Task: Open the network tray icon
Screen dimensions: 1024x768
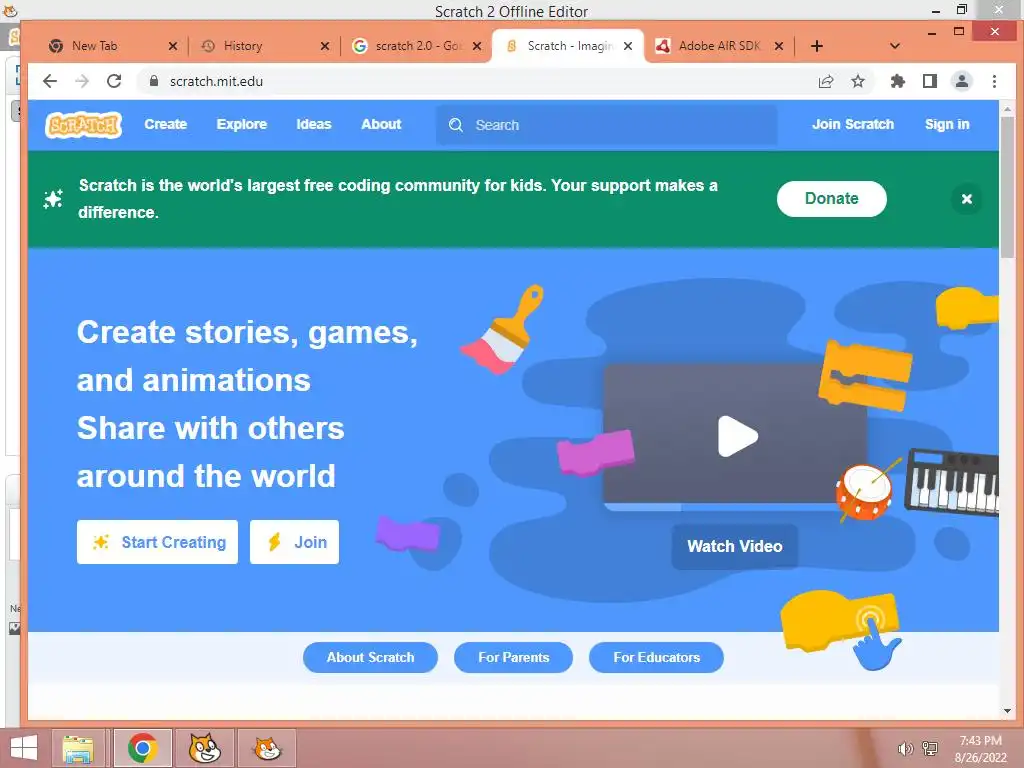Action: pyautogui.click(x=930, y=749)
